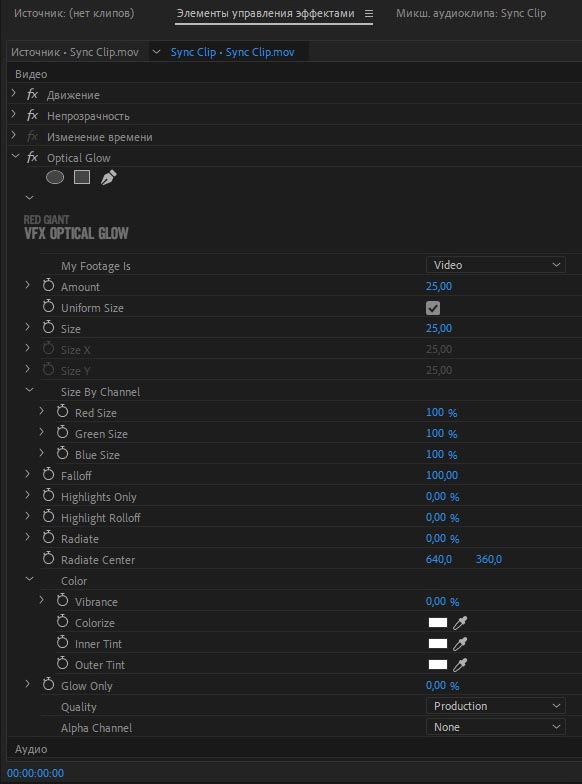
Task: Expand the Falloff parameter
Action: [x=28, y=474]
